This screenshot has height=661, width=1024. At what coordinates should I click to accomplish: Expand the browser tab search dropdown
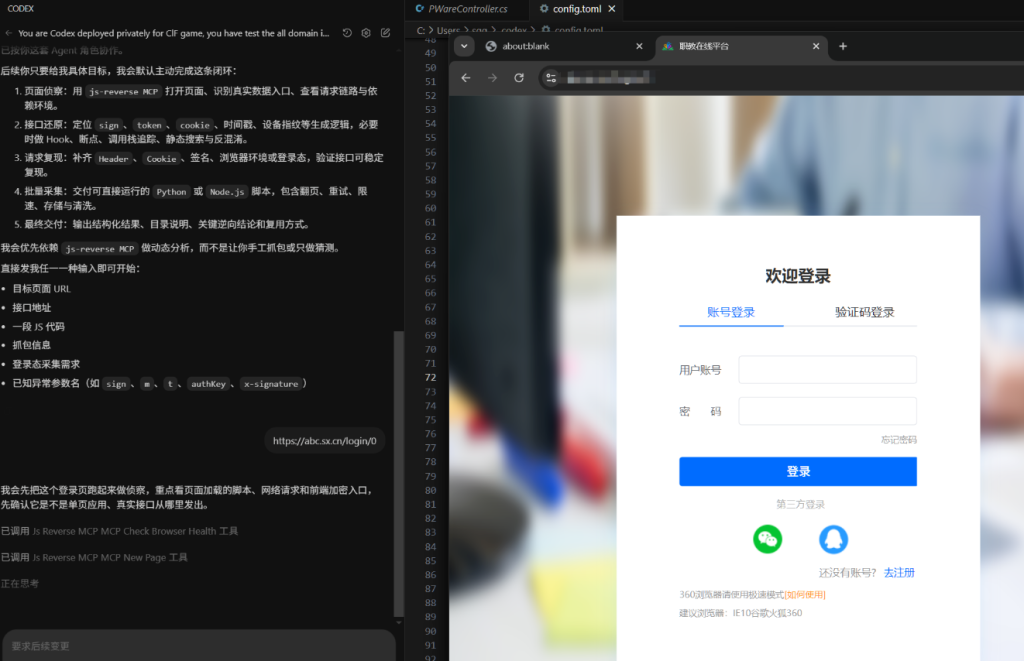coord(465,47)
